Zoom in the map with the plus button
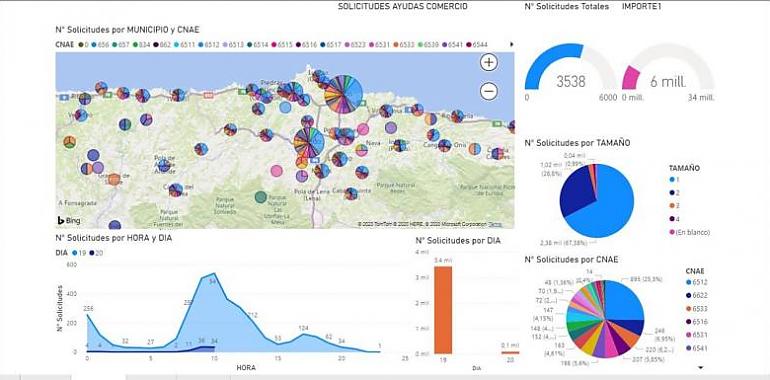The width and height of the screenshot is (770, 380). pyautogui.click(x=489, y=62)
